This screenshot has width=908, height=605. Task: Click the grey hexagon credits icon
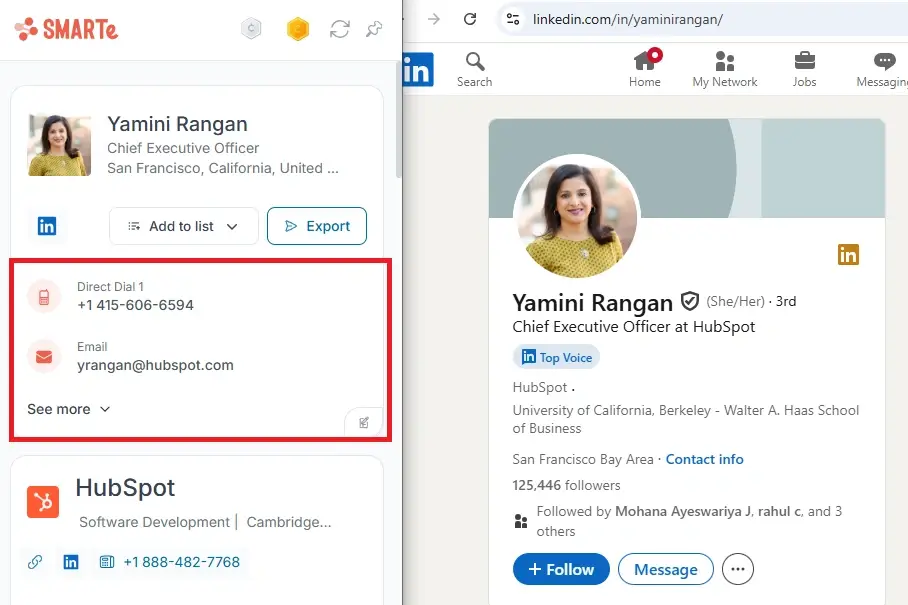click(x=251, y=28)
